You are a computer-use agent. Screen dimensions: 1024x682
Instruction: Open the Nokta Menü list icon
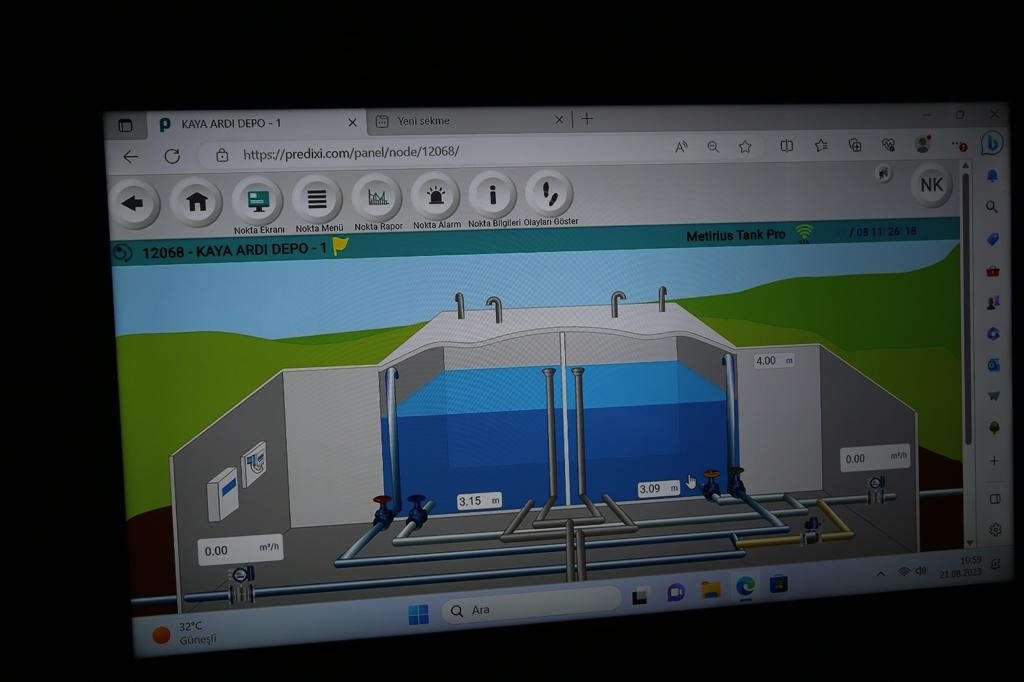click(x=317, y=198)
